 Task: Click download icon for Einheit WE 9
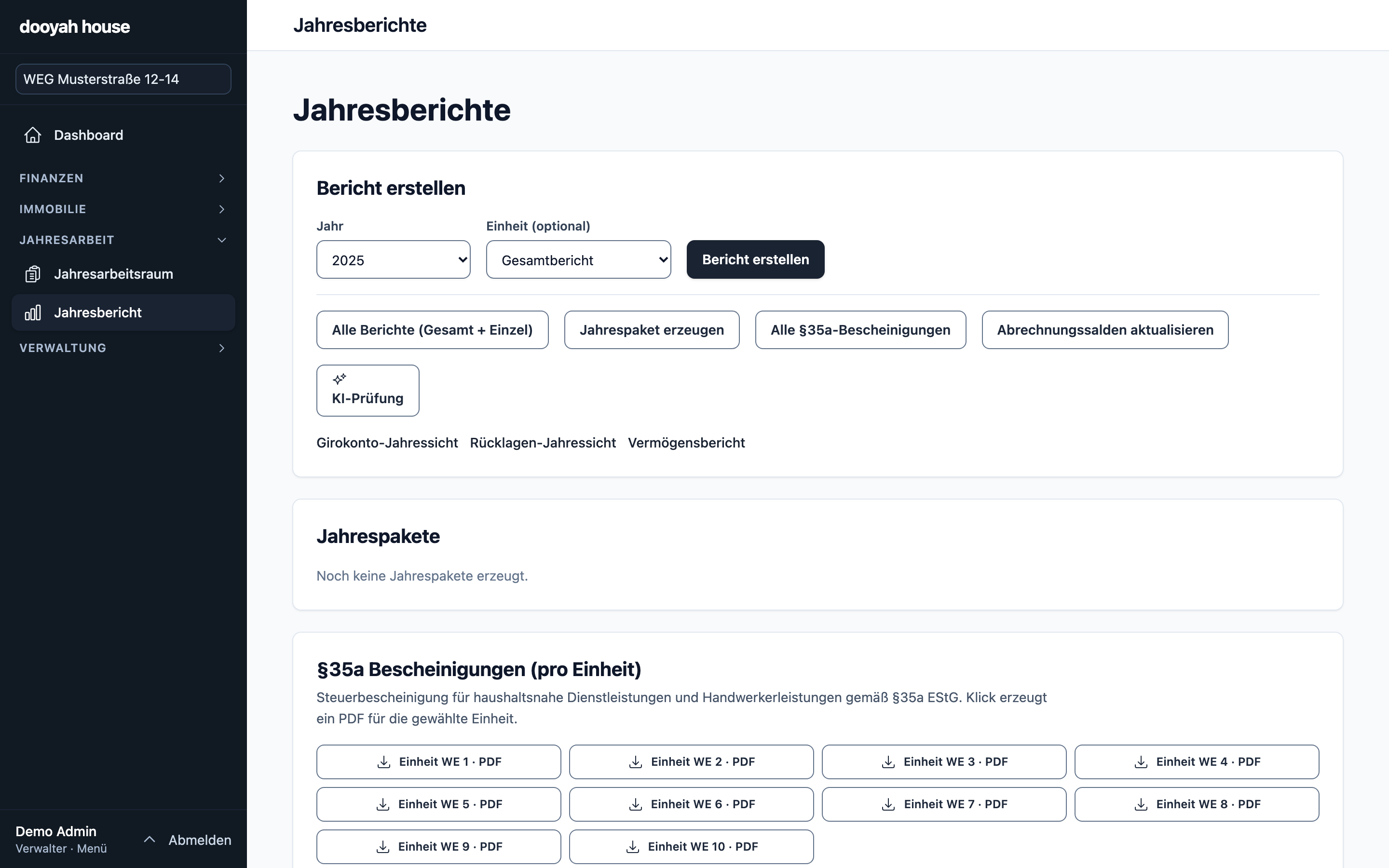tap(383, 847)
